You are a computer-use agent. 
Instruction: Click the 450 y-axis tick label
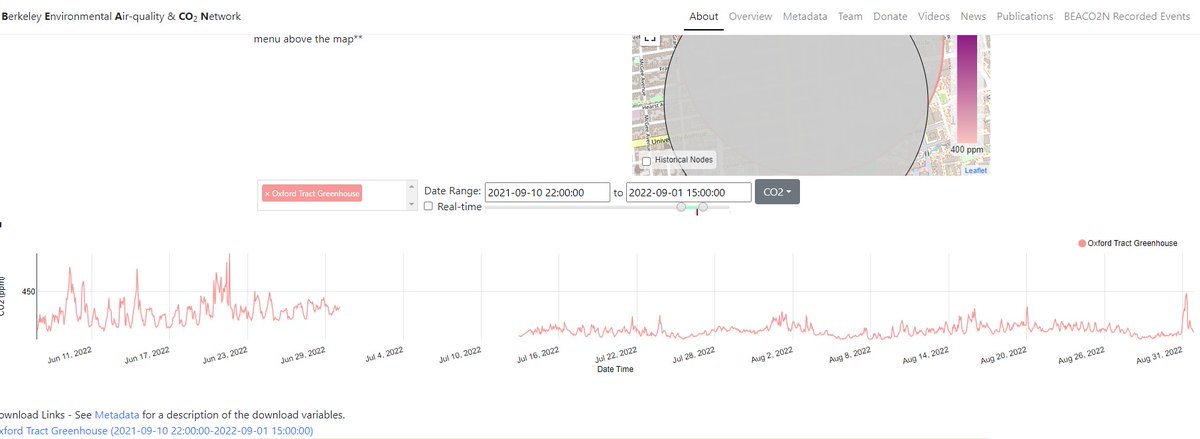tap(28, 292)
